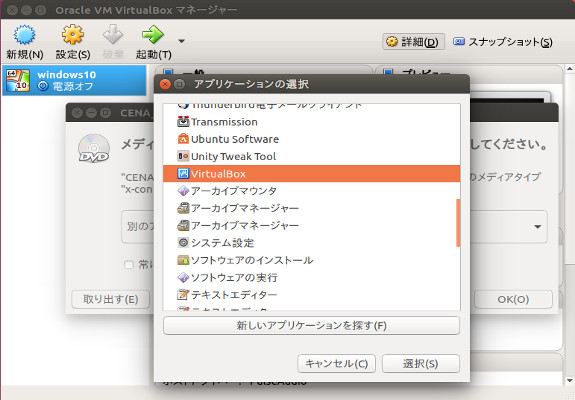Click the VirtualBox main window scroll down arrow
This screenshot has width=575, height=400.
coord(569,381)
